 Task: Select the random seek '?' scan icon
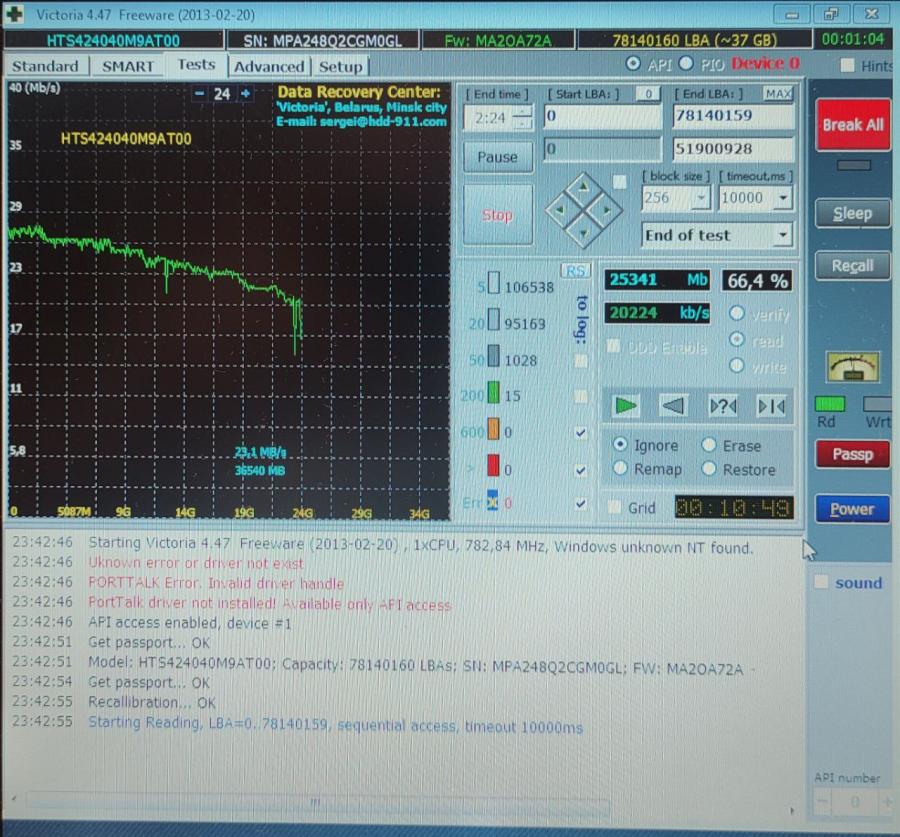pos(722,406)
